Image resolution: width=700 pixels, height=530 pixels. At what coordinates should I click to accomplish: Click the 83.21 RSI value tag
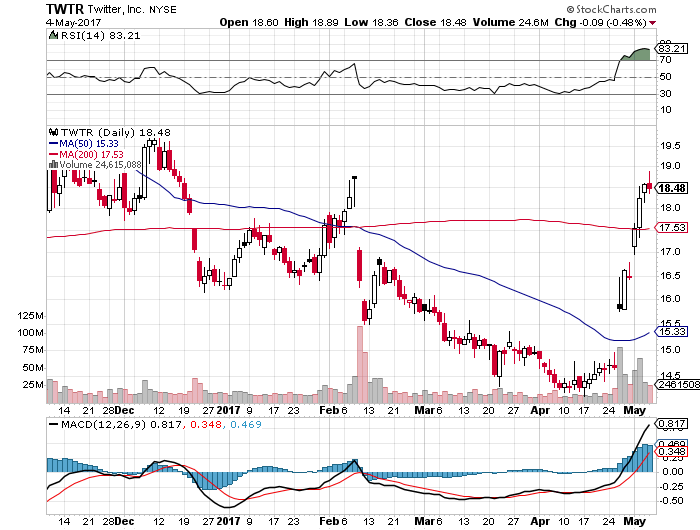click(672, 48)
